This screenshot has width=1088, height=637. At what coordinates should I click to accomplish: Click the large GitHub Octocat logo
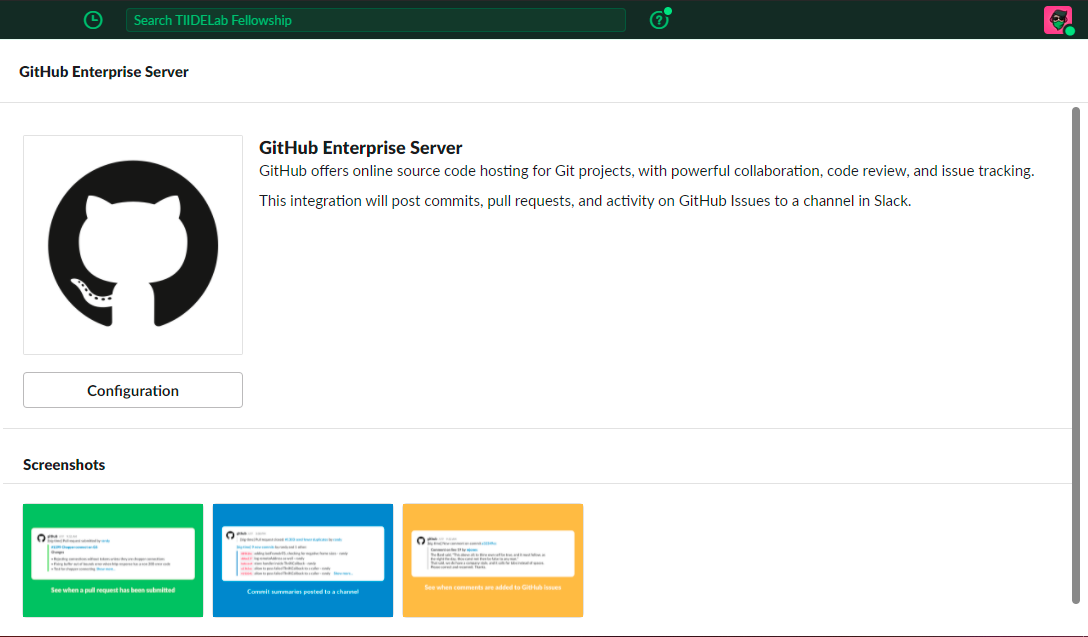point(133,244)
